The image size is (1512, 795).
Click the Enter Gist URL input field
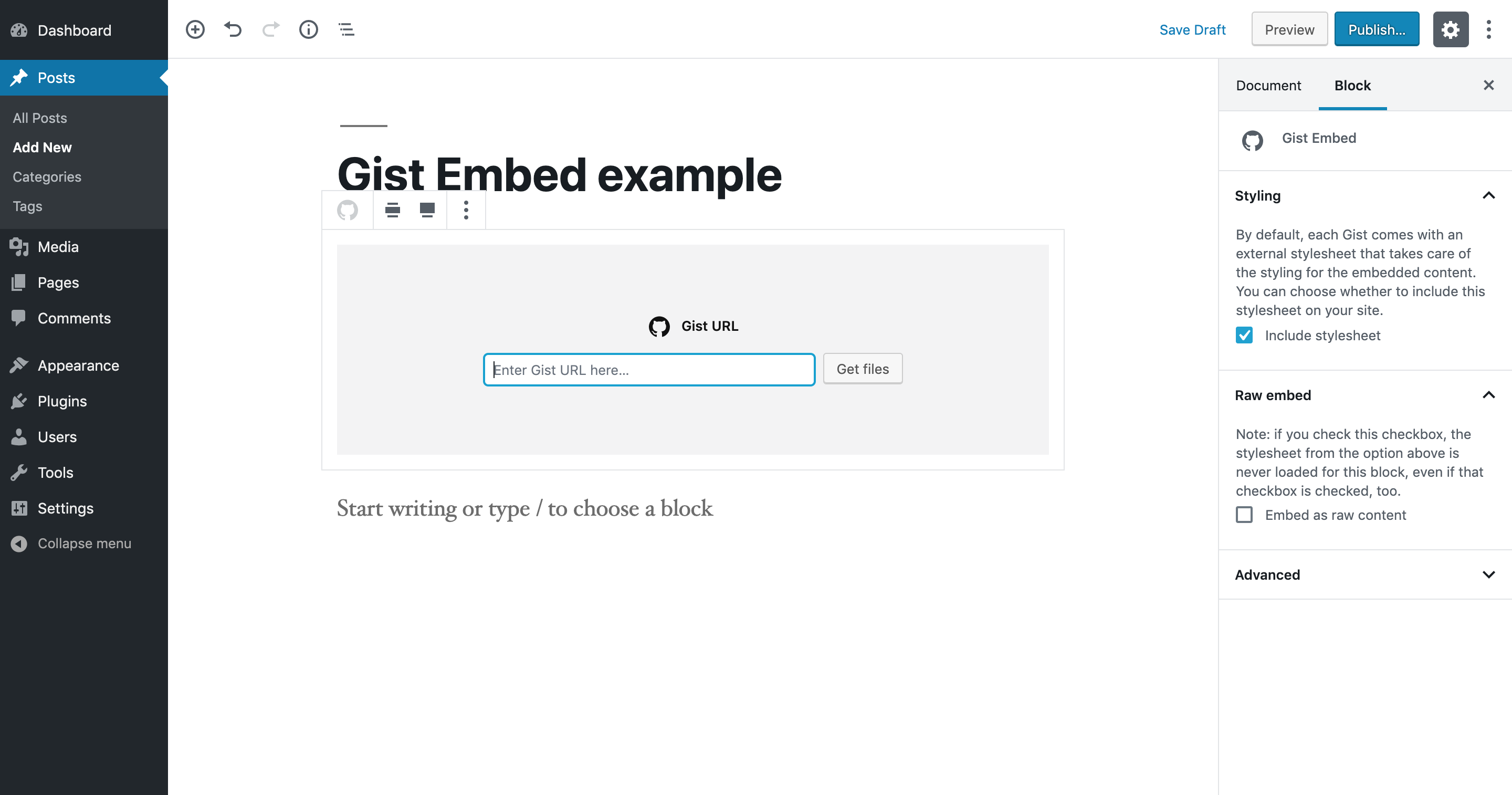pyautogui.click(x=648, y=370)
